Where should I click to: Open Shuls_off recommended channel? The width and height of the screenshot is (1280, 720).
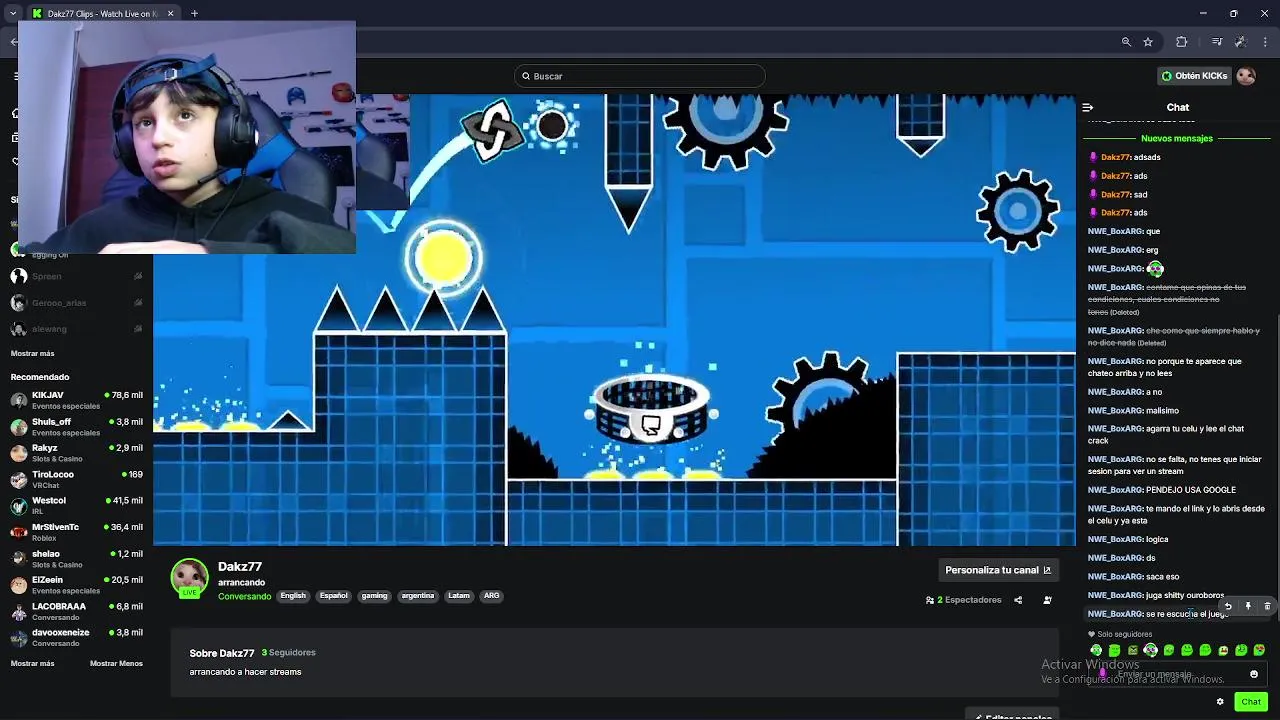[76, 427]
